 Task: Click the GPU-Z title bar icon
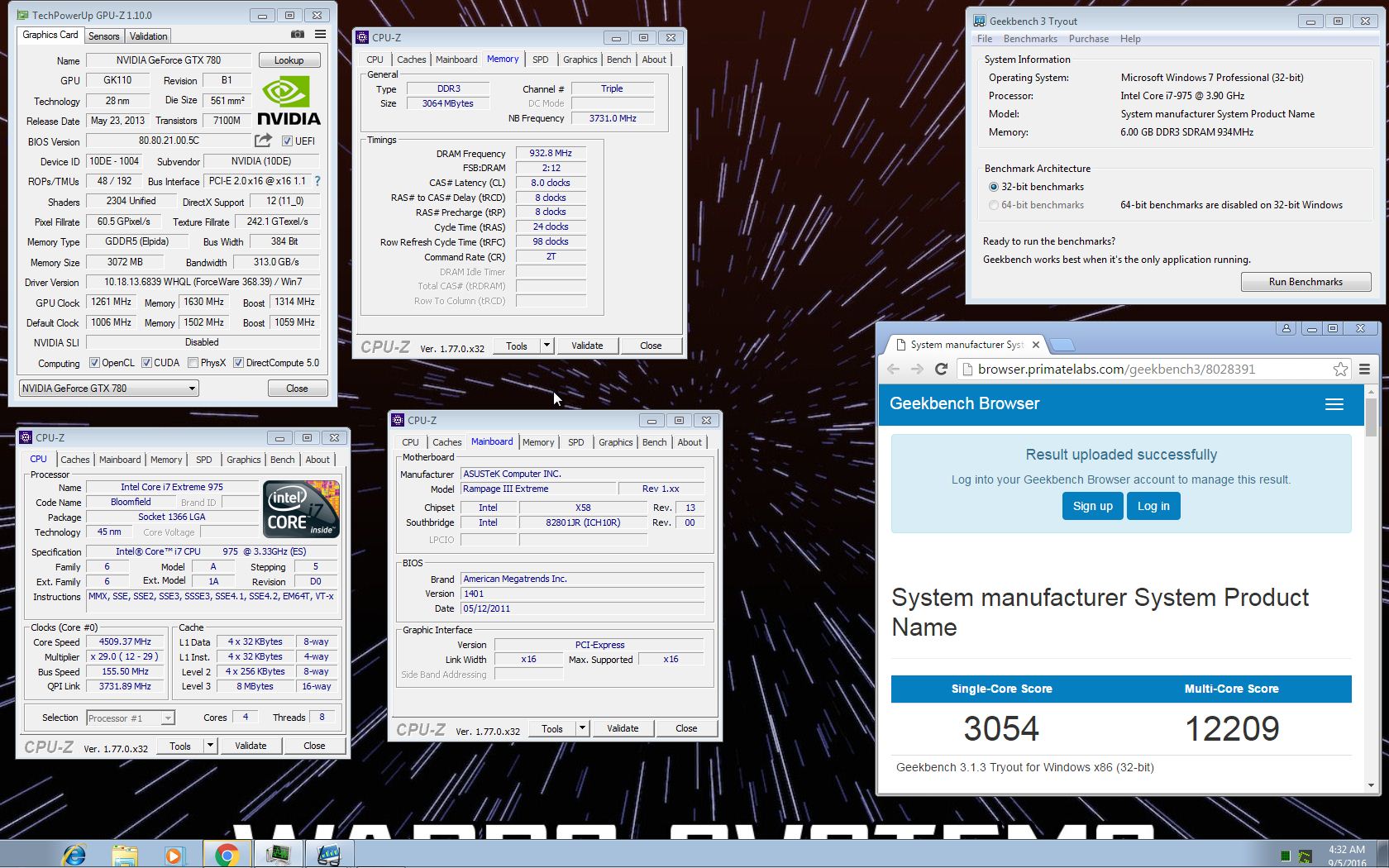(22, 15)
